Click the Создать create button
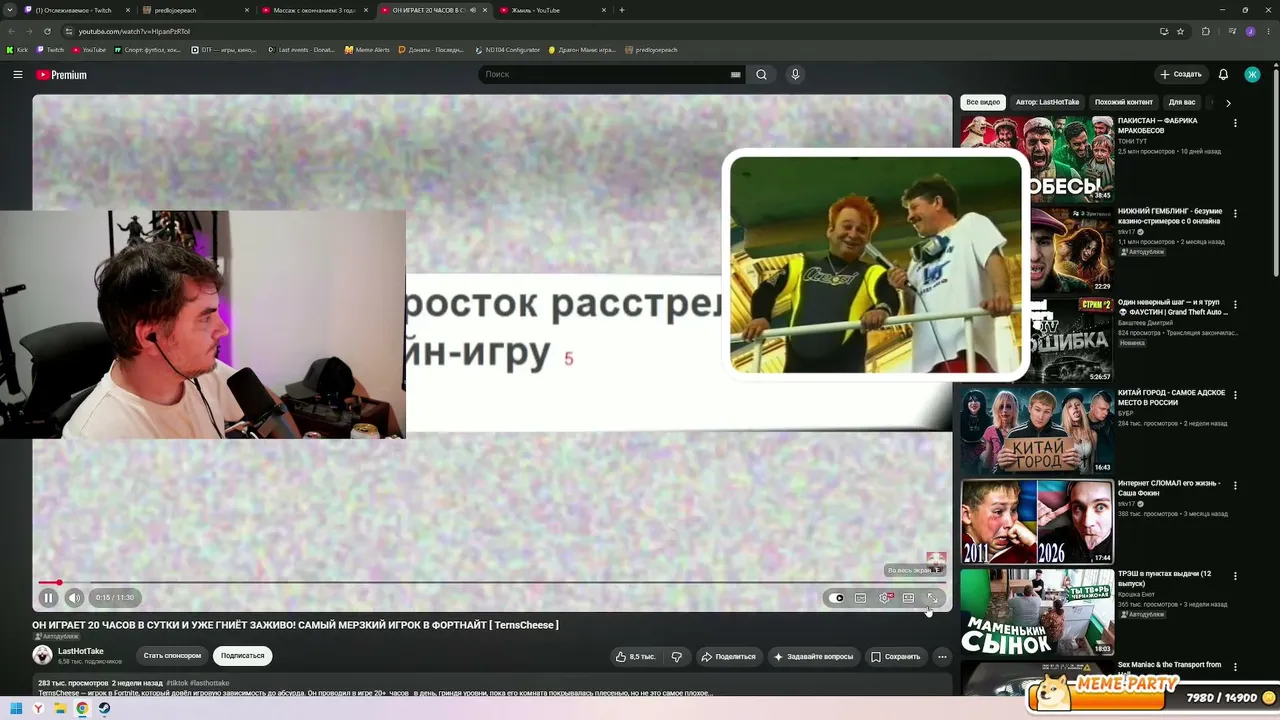Viewport: 1280px width, 720px height. pyautogui.click(x=1181, y=74)
